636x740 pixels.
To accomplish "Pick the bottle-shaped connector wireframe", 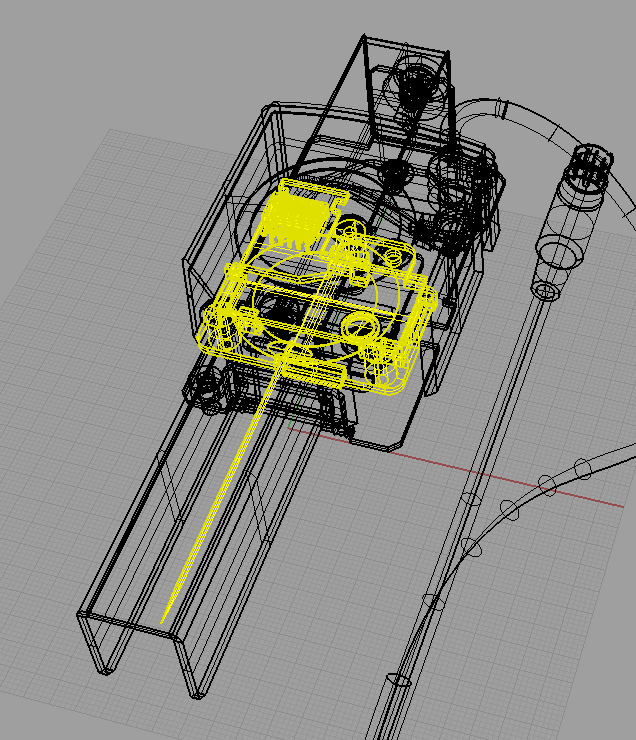I will click(x=573, y=222).
